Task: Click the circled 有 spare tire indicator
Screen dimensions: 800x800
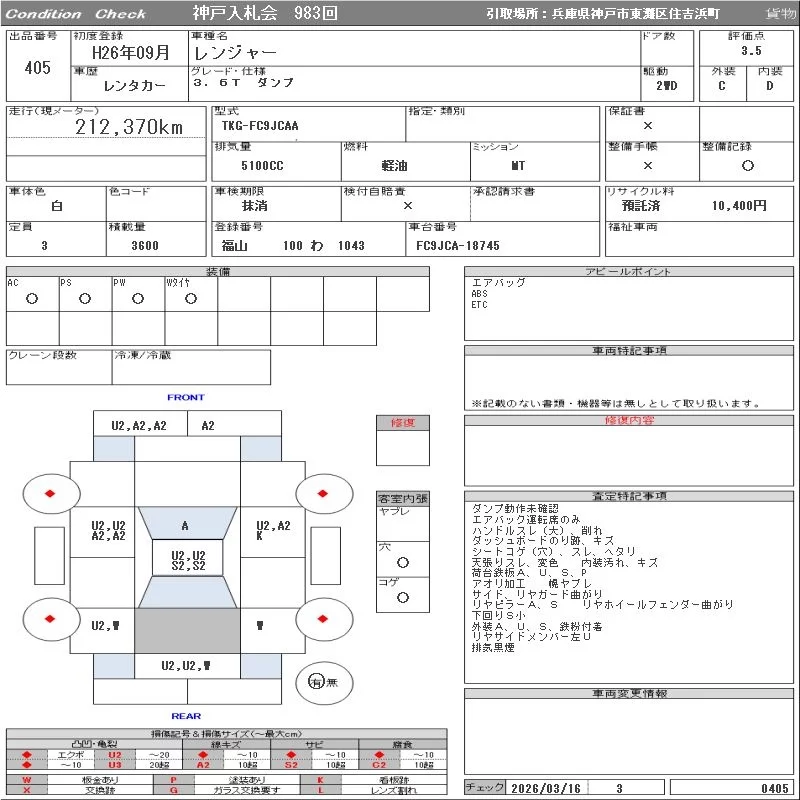Action: (317, 682)
